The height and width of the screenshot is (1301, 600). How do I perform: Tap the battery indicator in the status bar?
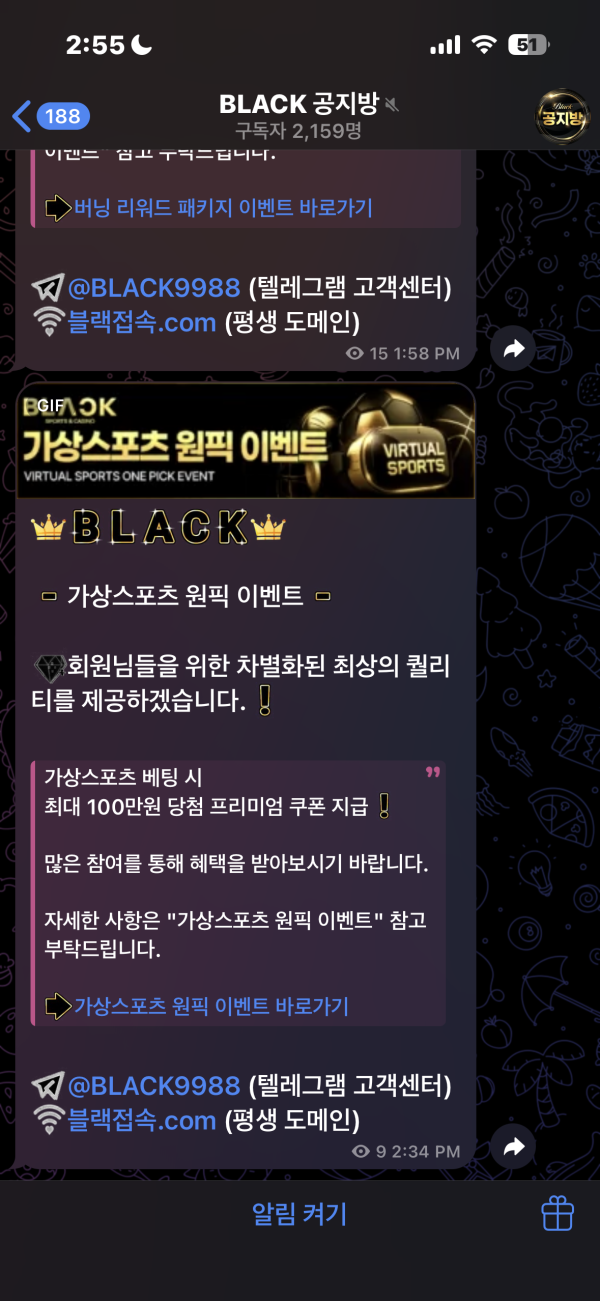click(x=528, y=45)
